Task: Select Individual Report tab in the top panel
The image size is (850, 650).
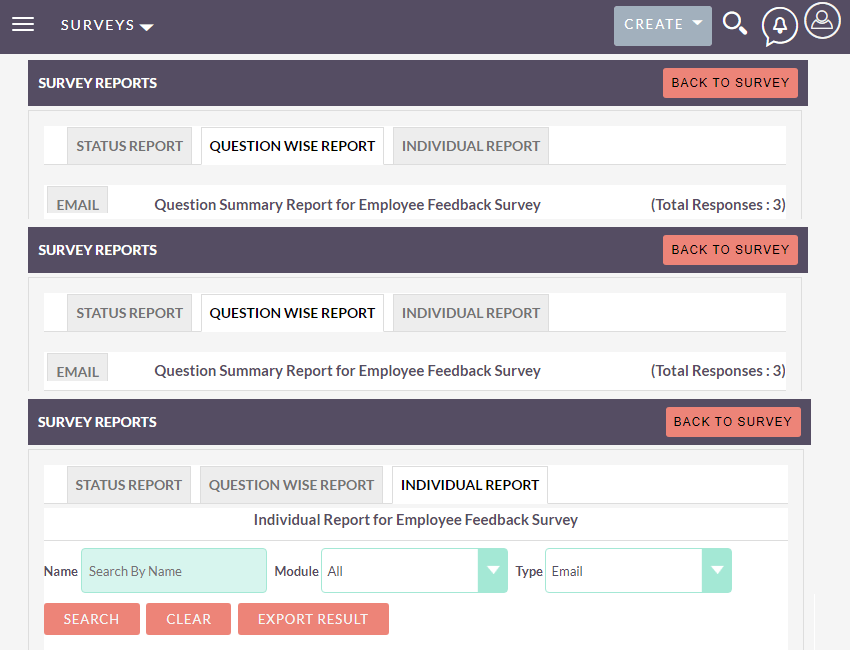Action: (x=471, y=146)
